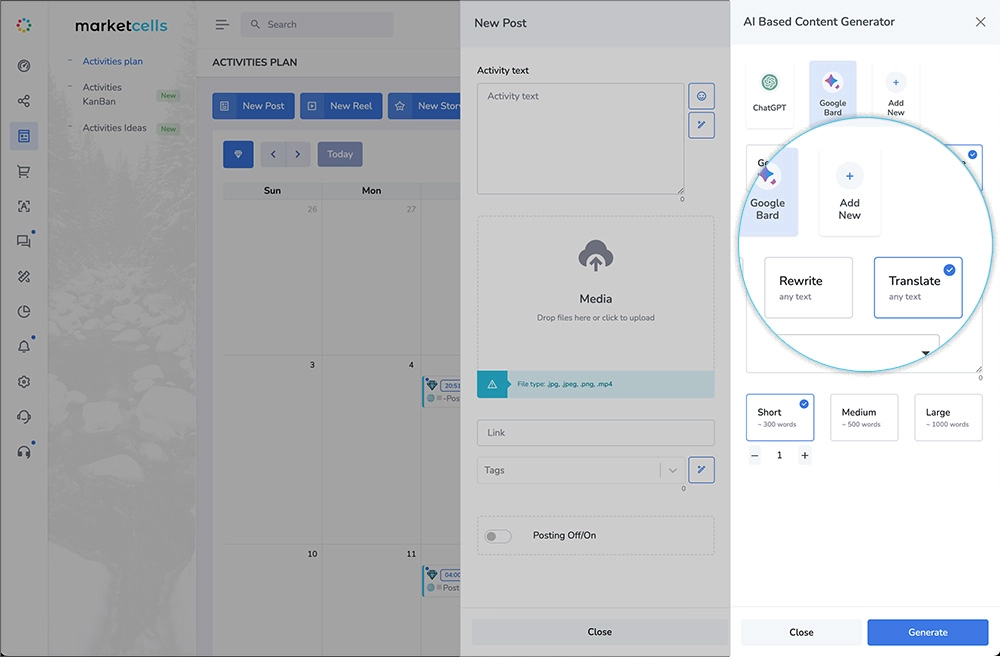The image size is (1000, 657).
Task: Click the pie chart analytics icon
Action: [24, 312]
